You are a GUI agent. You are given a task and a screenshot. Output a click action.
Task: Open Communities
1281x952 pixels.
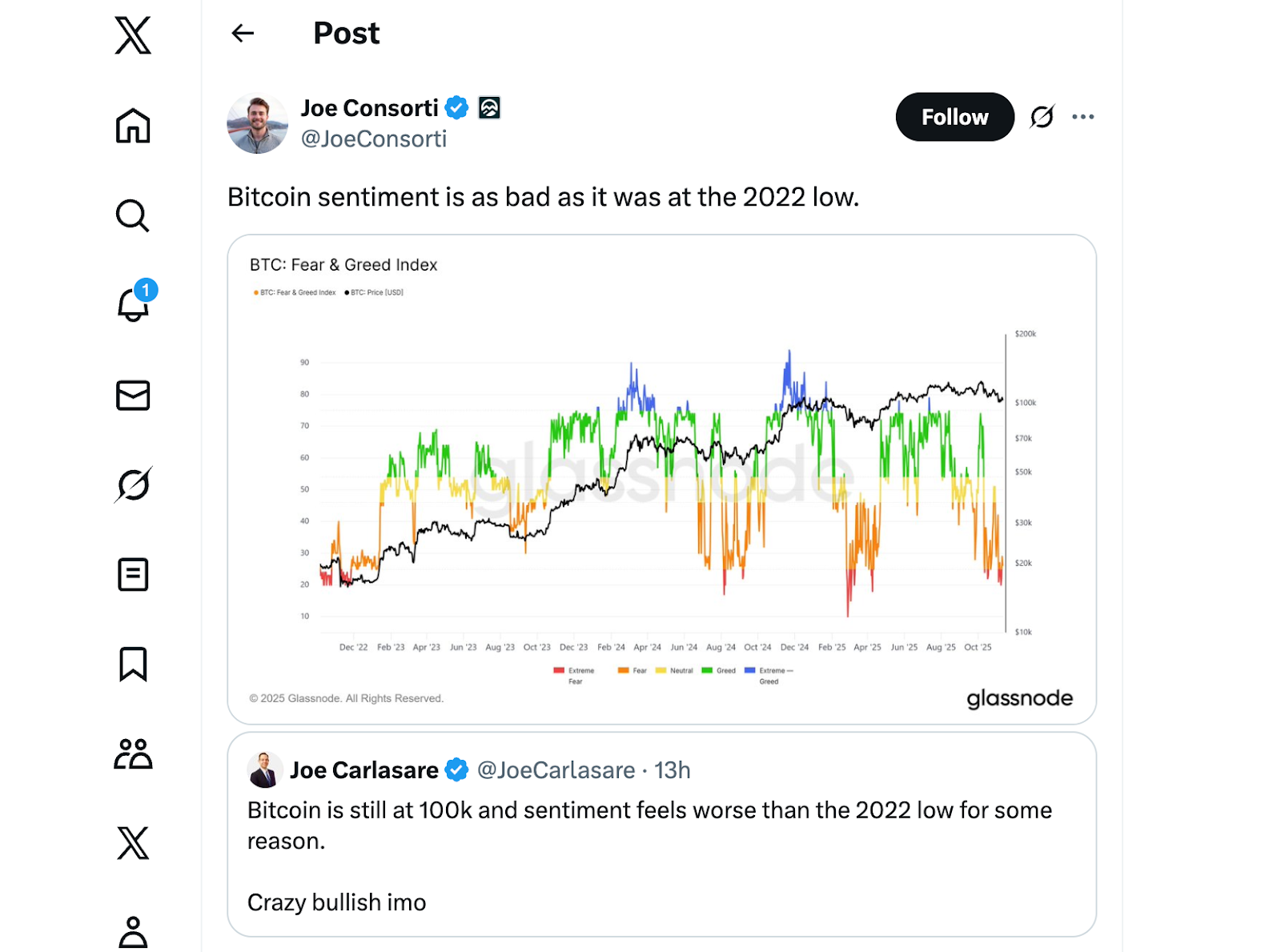(x=133, y=753)
